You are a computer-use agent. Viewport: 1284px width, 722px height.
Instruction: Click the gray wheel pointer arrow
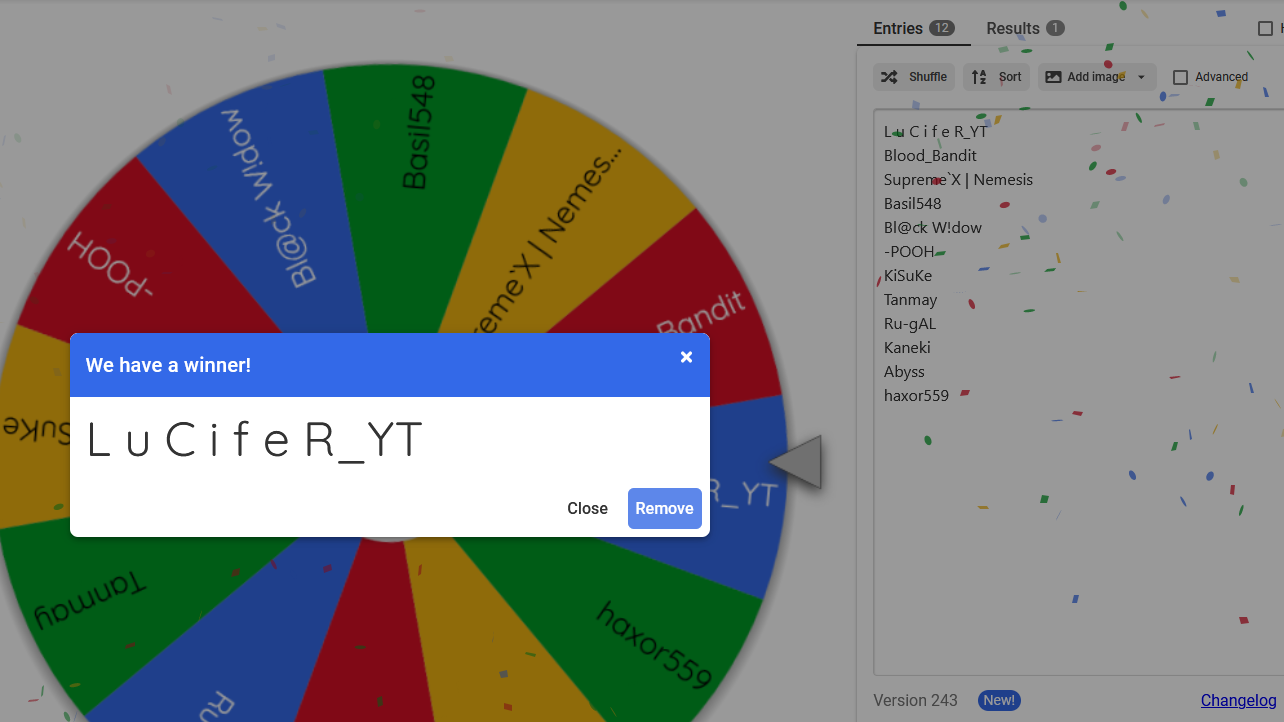(797, 462)
